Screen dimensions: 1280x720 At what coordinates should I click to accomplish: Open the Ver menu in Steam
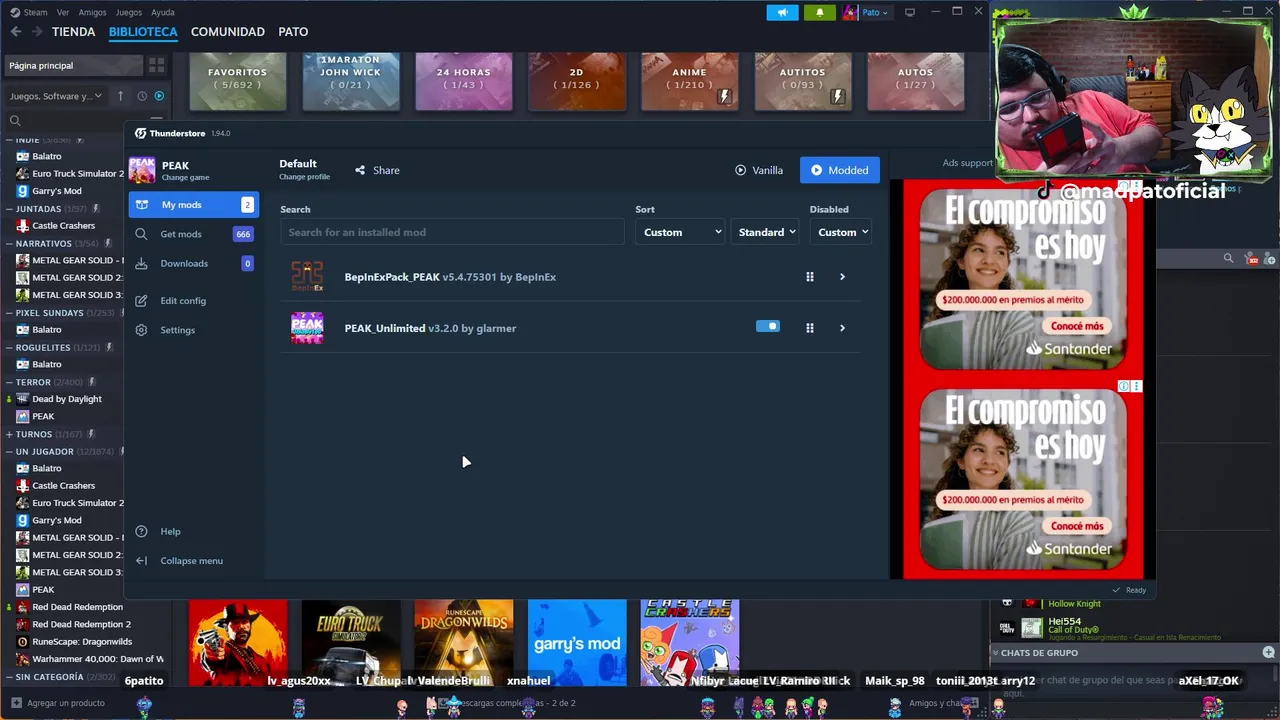(x=63, y=12)
